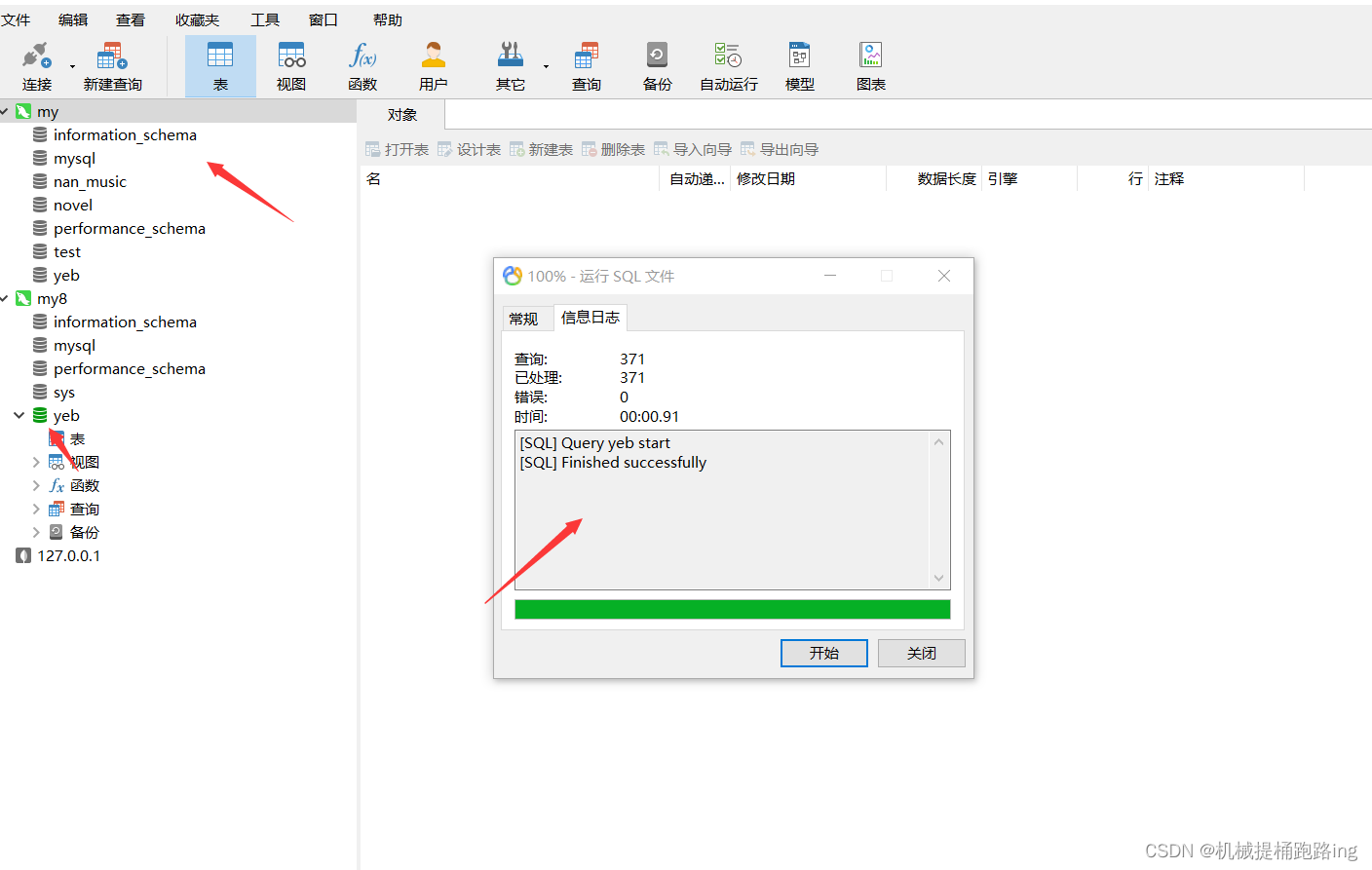The height and width of the screenshot is (870, 1372).
Task: Select the 127.0.0.1 connection in tree
Action: 68,555
